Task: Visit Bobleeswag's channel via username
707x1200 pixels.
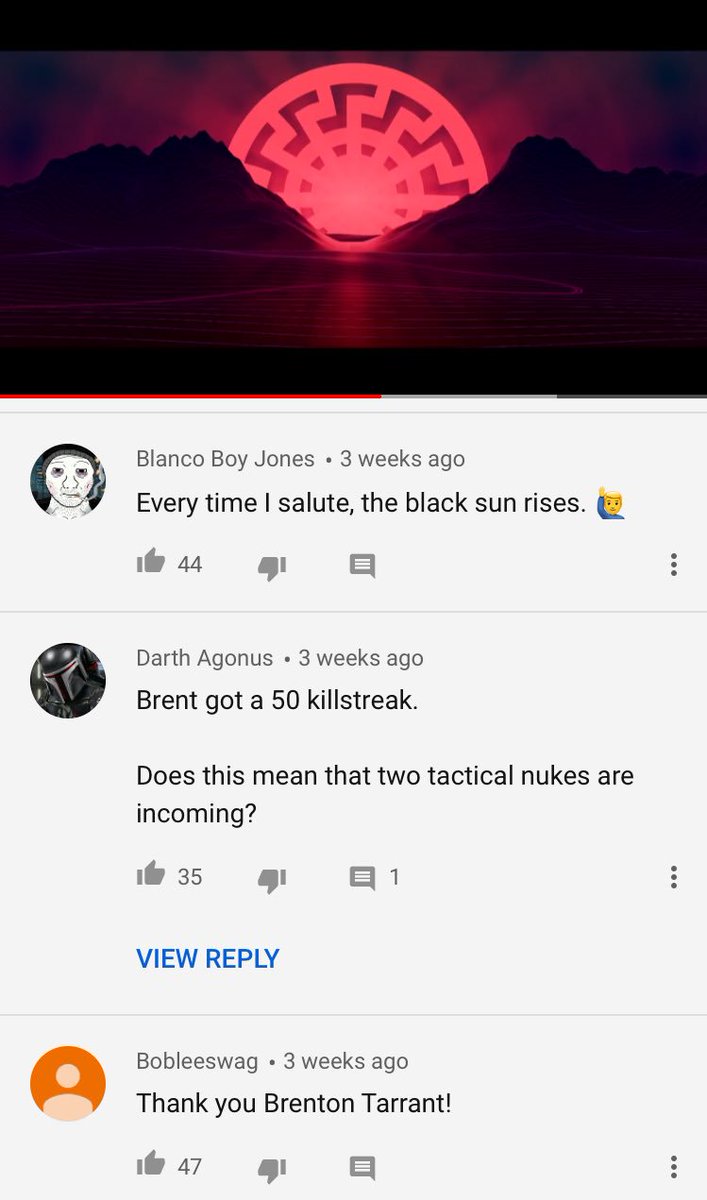Action: click(x=197, y=1061)
